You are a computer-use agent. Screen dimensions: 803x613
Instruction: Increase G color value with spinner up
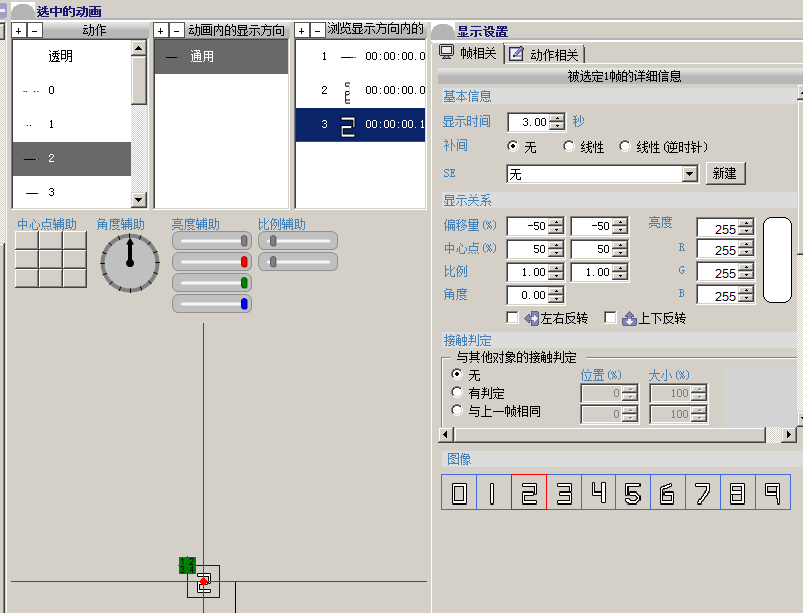coord(746,268)
